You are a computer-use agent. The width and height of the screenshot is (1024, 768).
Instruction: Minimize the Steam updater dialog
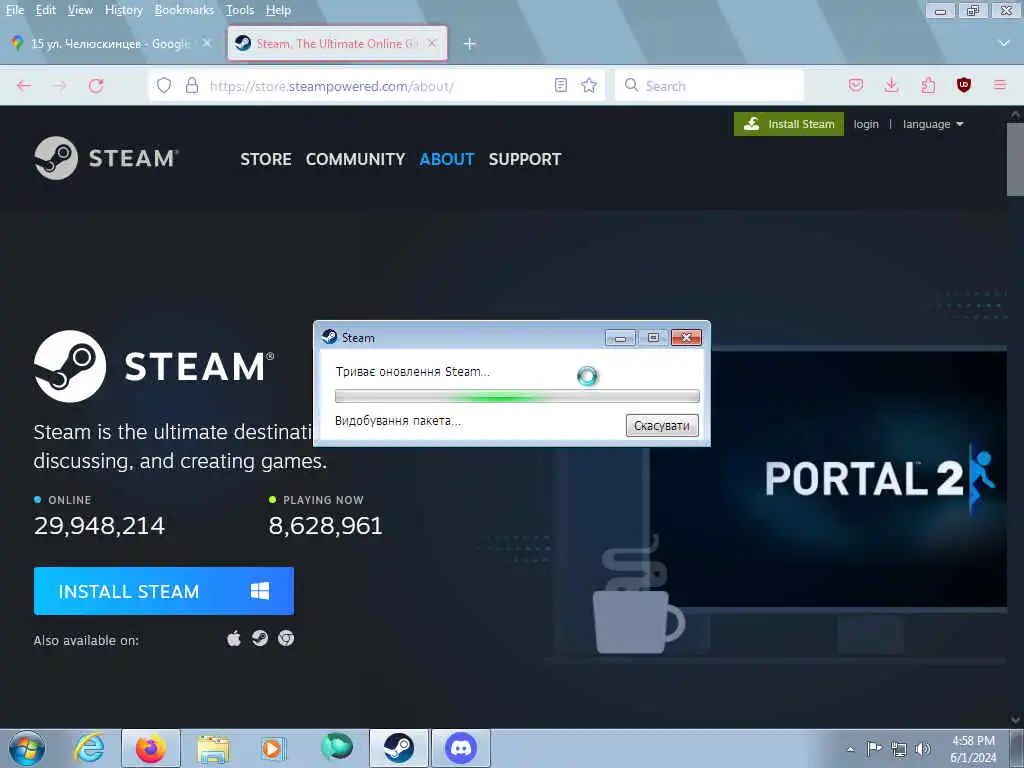(620, 338)
